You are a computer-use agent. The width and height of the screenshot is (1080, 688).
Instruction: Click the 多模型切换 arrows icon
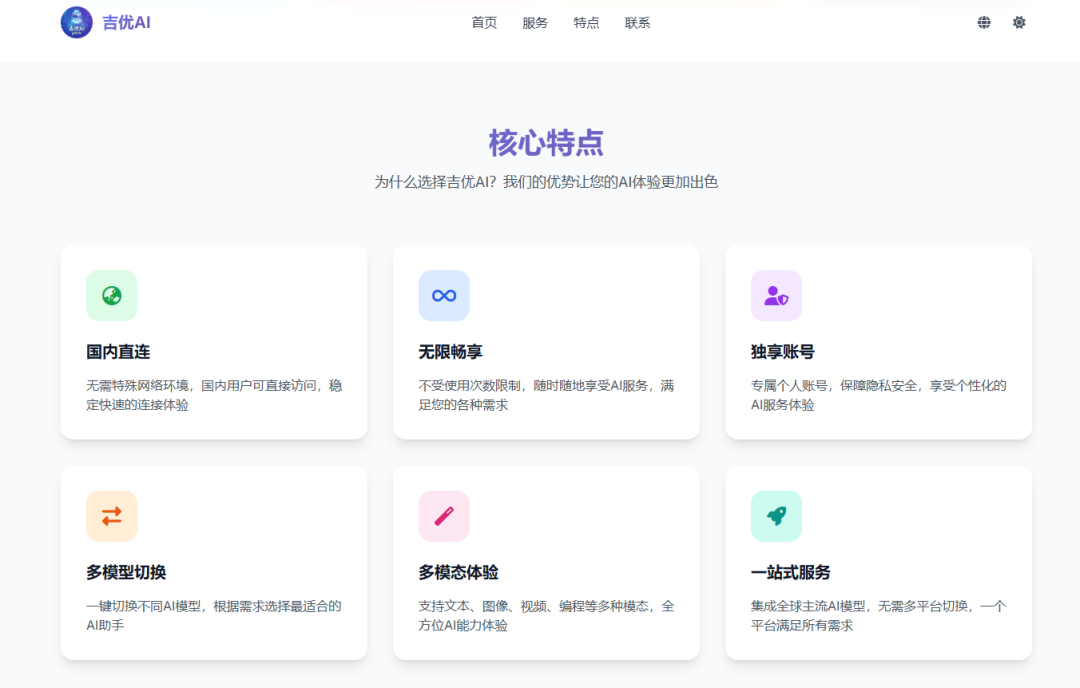click(x=111, y=516)
